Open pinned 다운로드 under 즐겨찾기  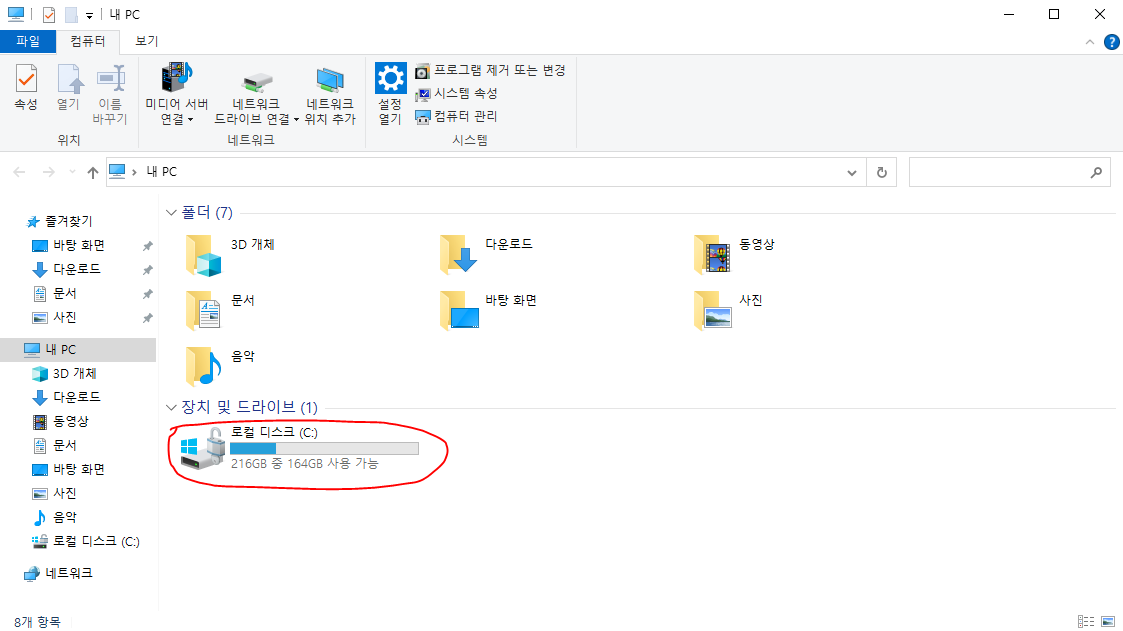pyautogui.click(x=77, y=269)
